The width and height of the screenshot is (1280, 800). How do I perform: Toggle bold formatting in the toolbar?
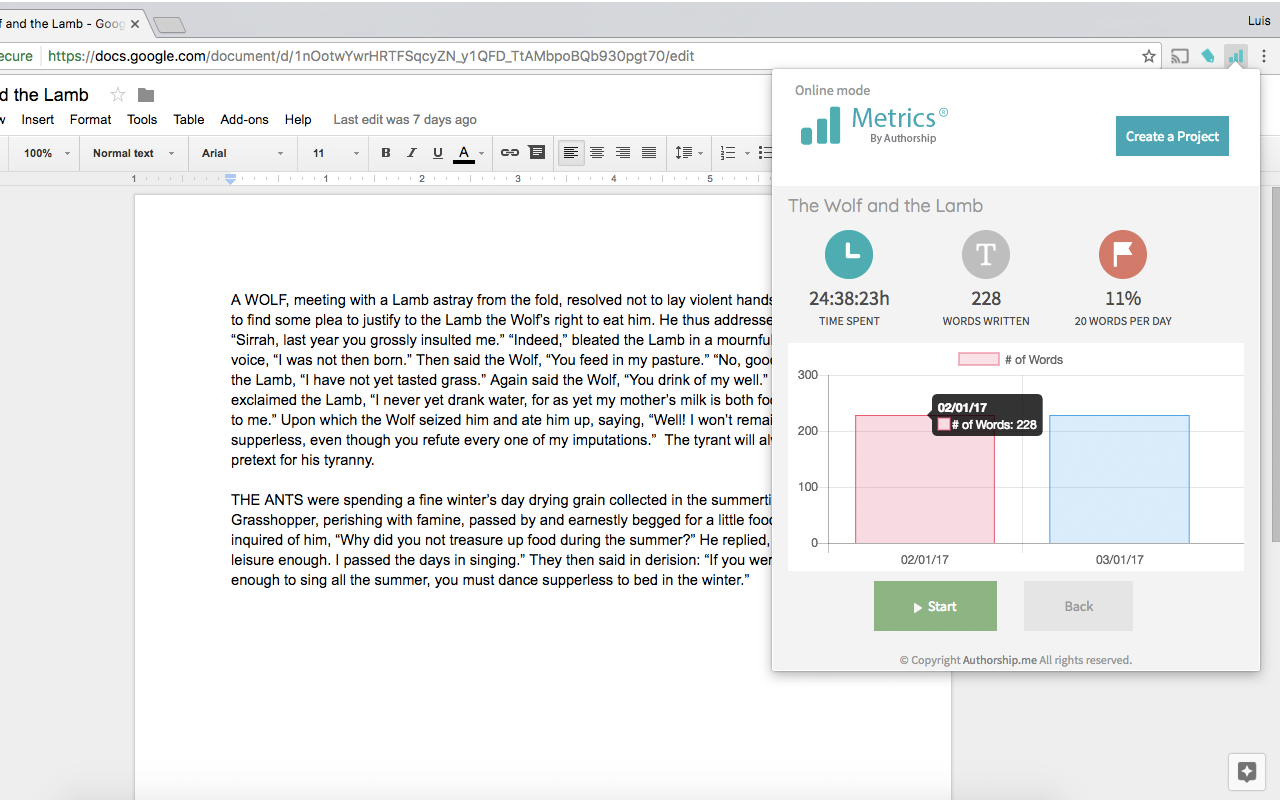(384, 152)
